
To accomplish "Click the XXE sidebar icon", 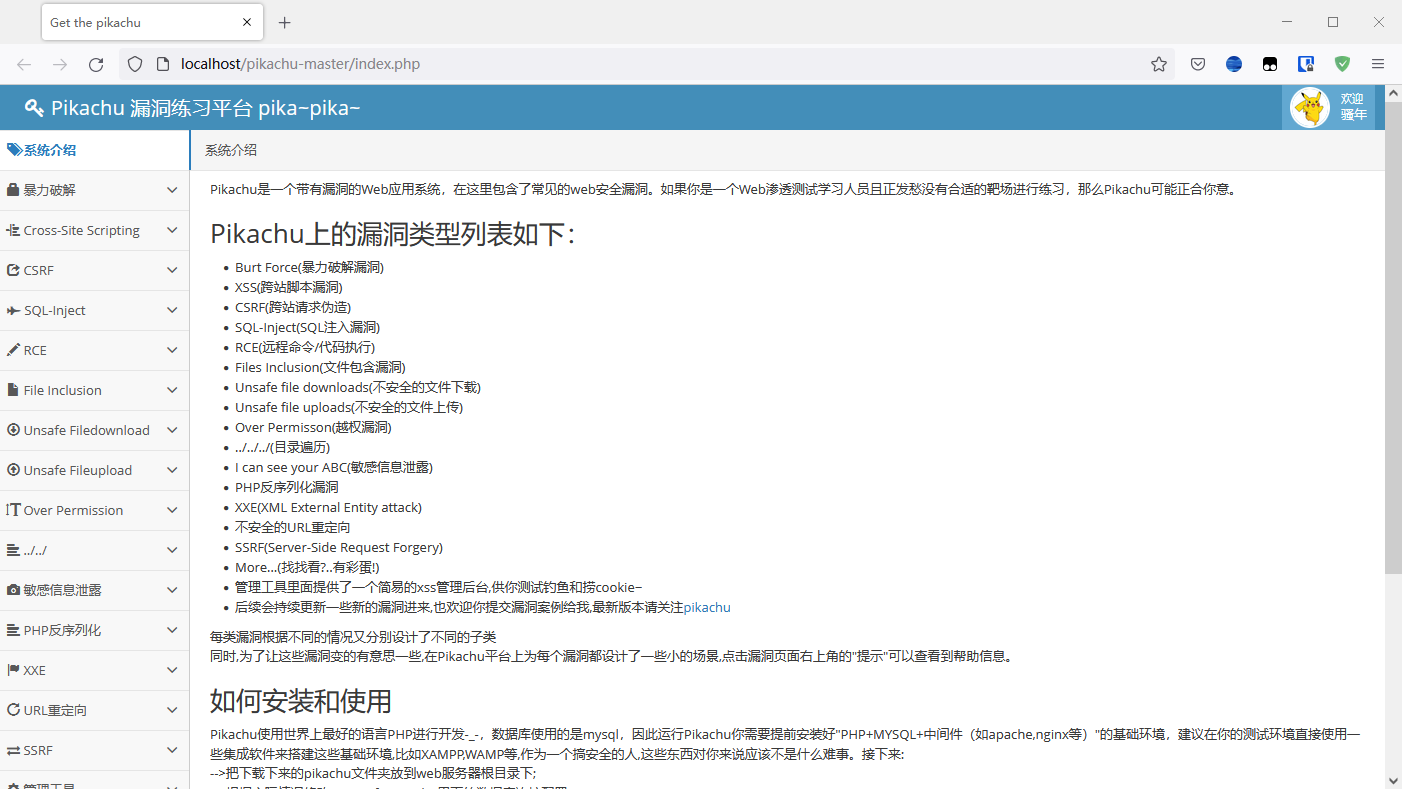I will [x=14, y=670].
